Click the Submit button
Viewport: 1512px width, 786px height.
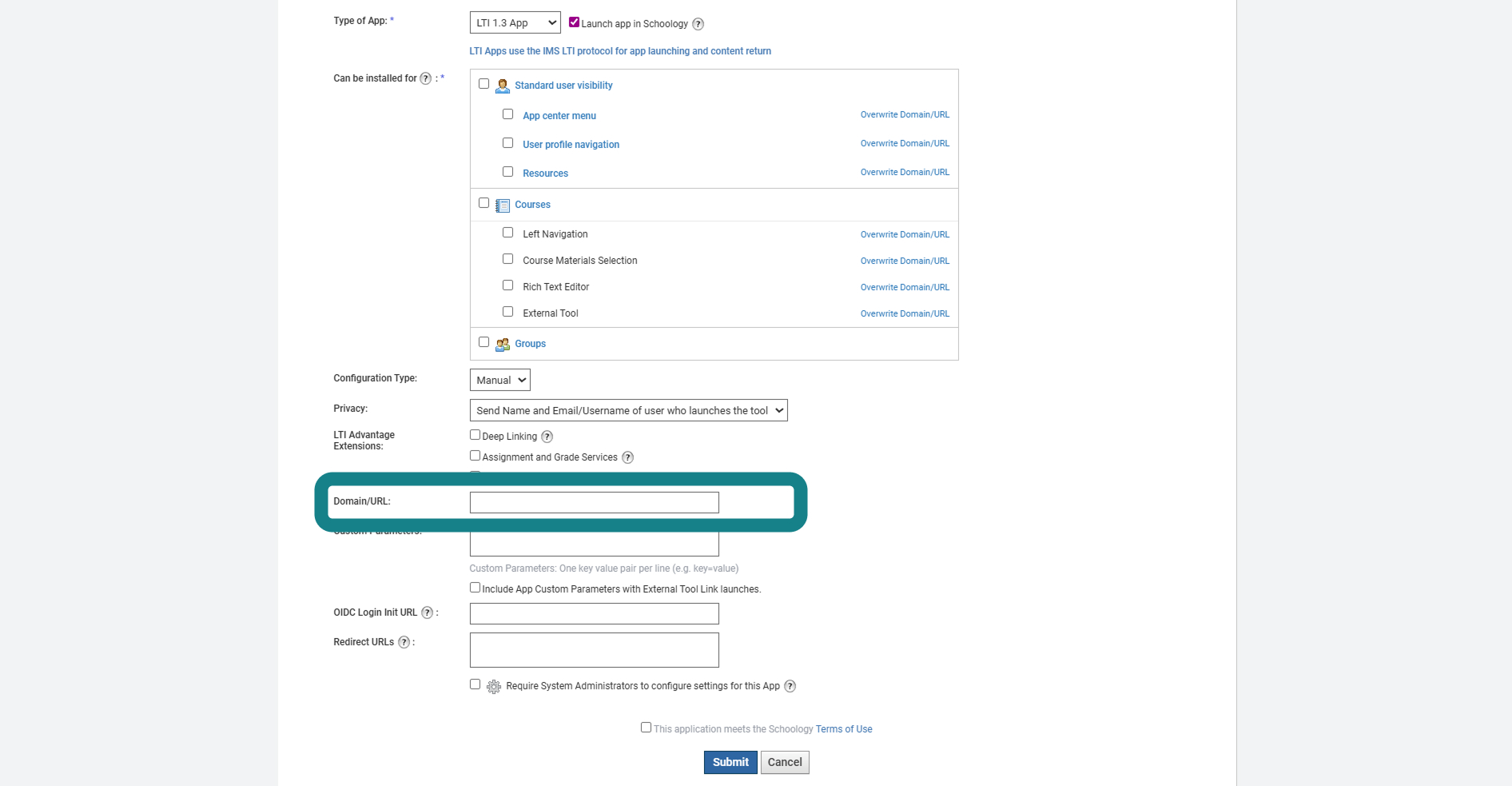click(730, 762)
